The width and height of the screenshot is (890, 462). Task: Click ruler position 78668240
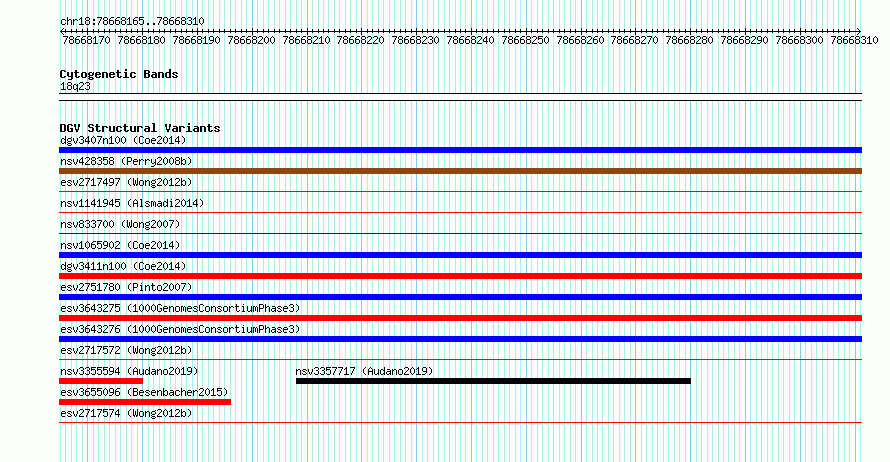point(471,41)
